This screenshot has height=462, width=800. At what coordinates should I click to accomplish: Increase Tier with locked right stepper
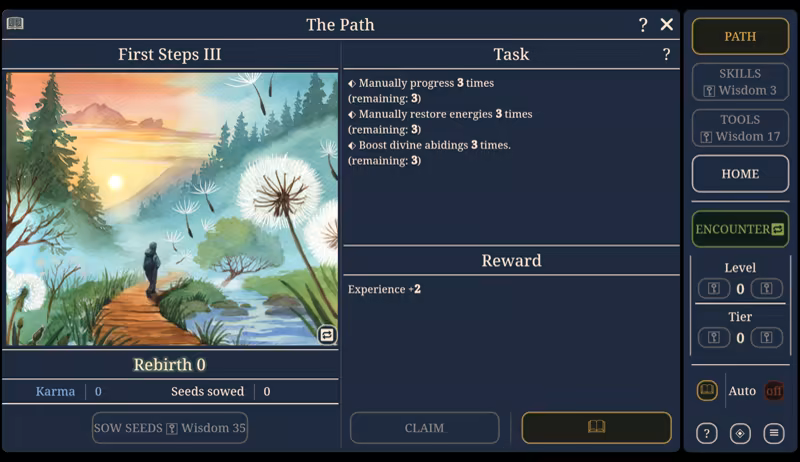pos(766,337)
